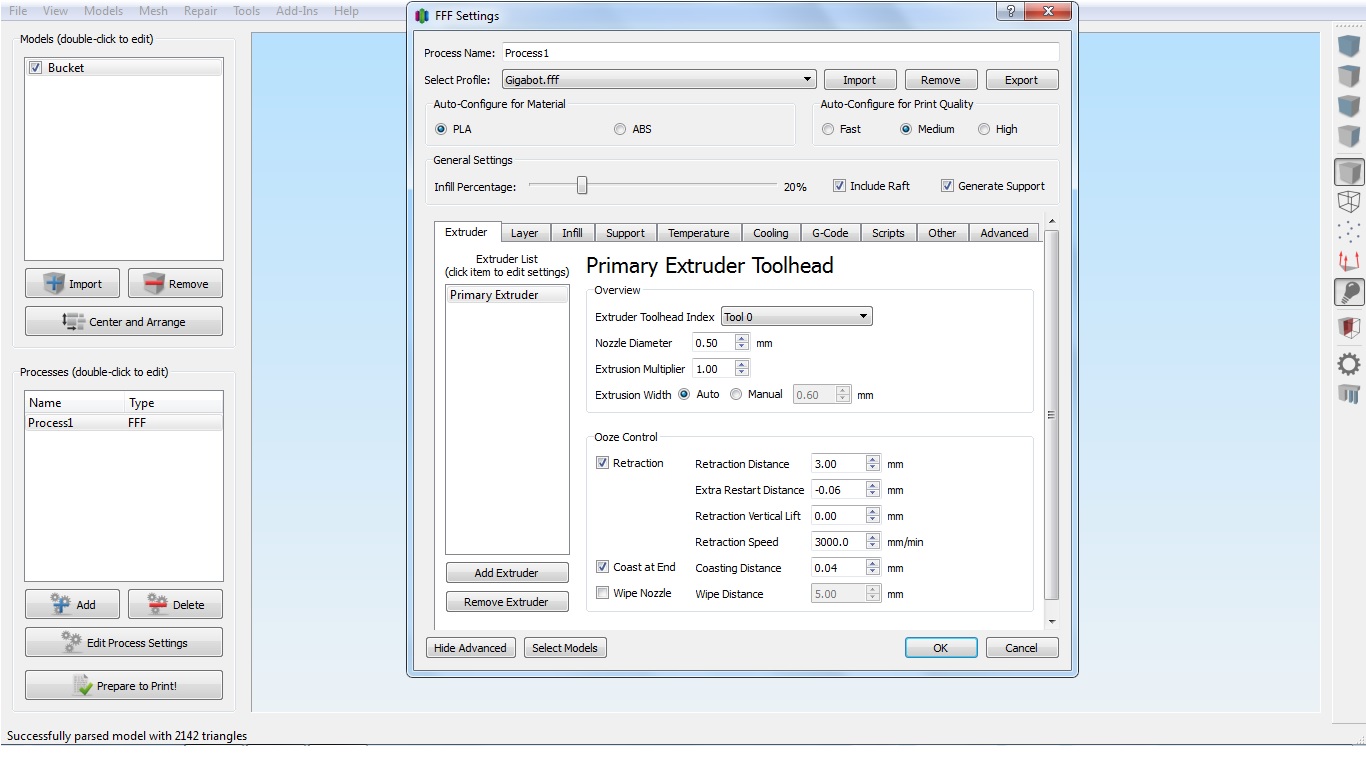
Task: Show surface normals with red arrows icon
Action: (x=1349, y=262)
